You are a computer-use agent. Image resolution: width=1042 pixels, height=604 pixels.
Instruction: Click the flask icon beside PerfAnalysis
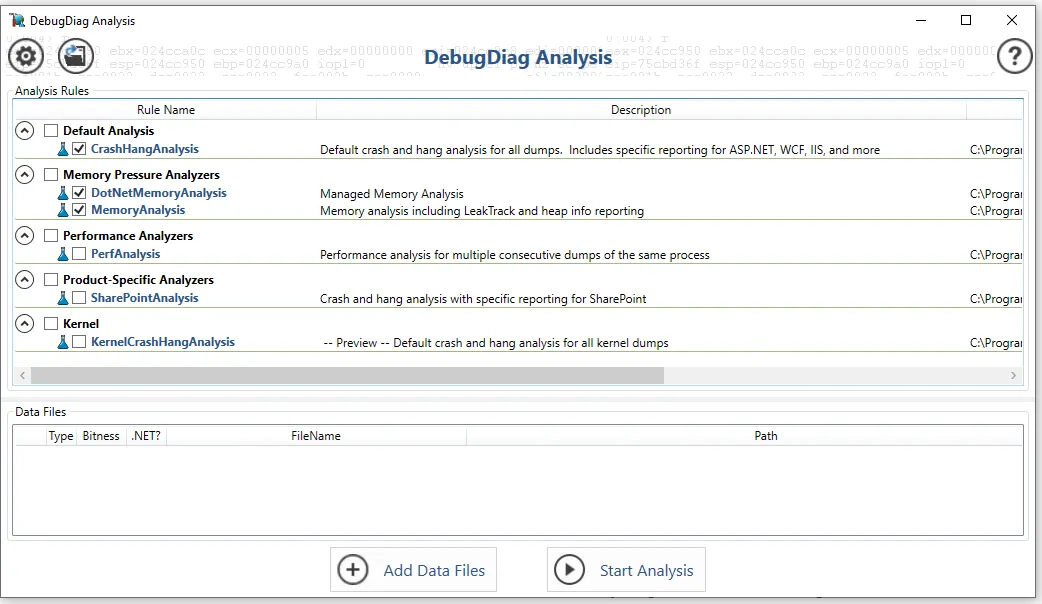point(63,254)
